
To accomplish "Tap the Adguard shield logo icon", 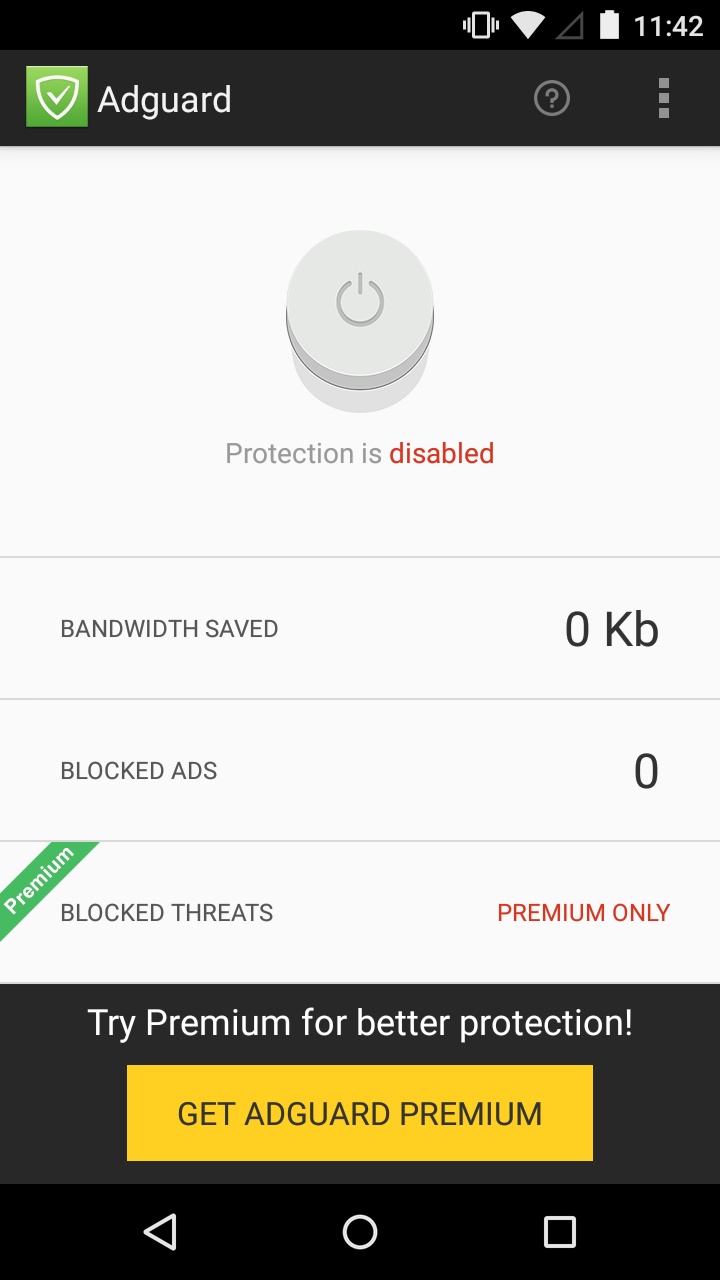I will (x=57, y=98).
